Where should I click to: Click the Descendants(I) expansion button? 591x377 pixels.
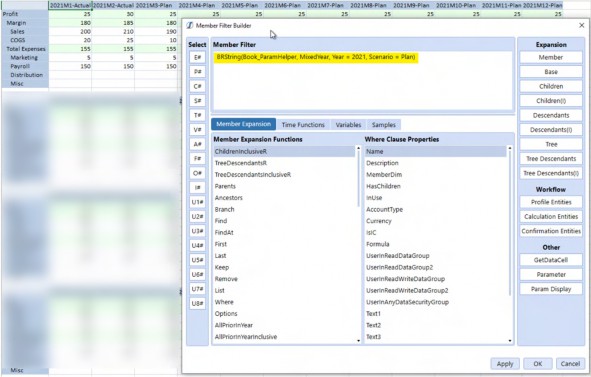coord(551,130)
